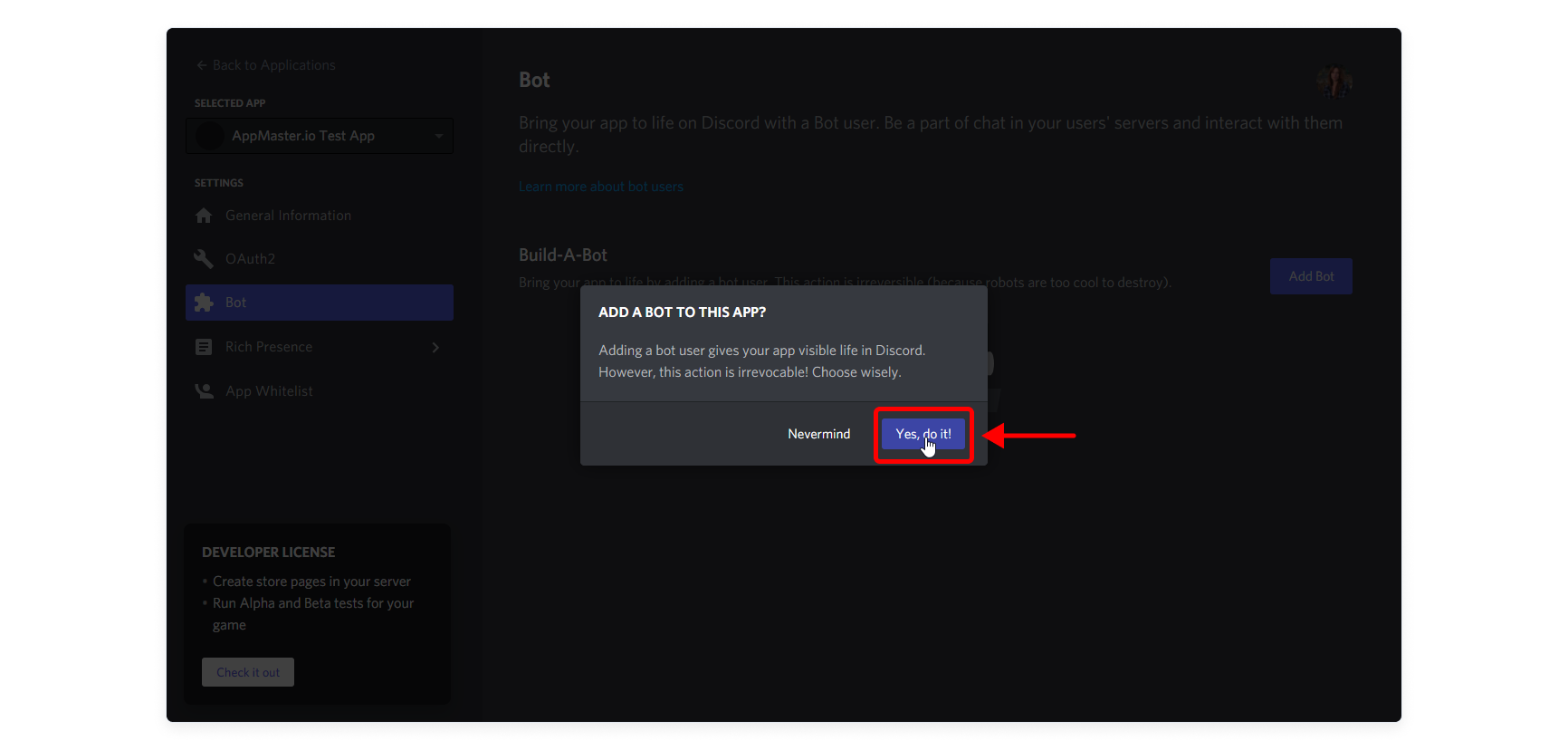Click 'Create store pages in your server' text
The image size is (1568, 750).
point(311,582)
